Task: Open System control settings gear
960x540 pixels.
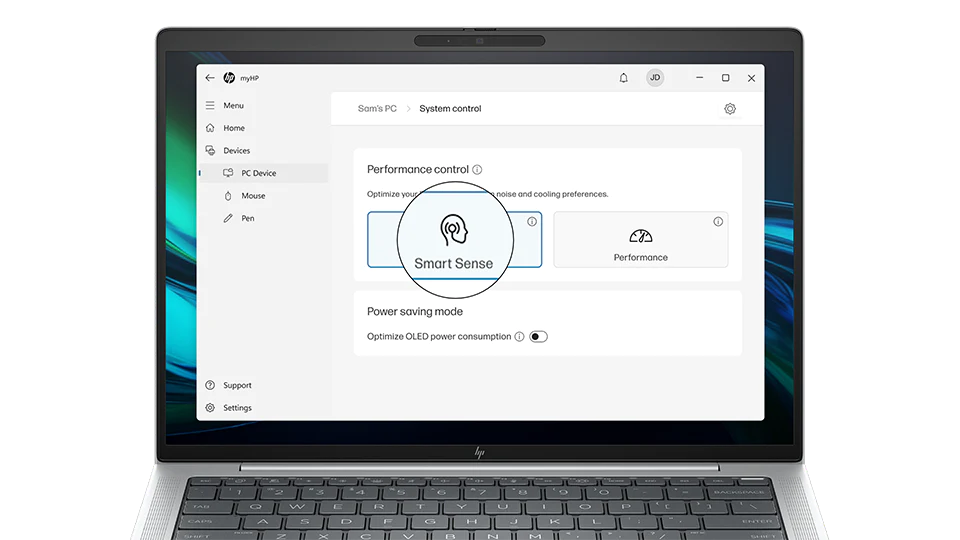Action: tap(730, 109)
